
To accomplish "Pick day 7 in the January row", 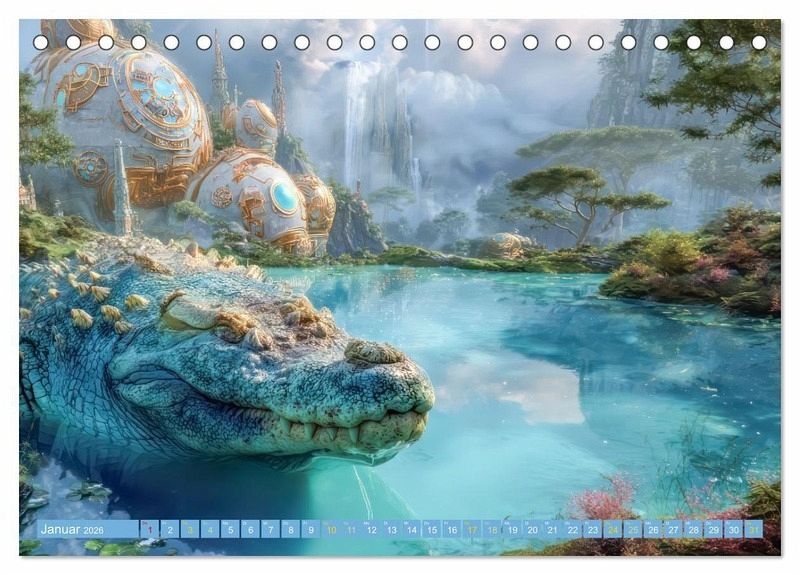I will point(270,530).
